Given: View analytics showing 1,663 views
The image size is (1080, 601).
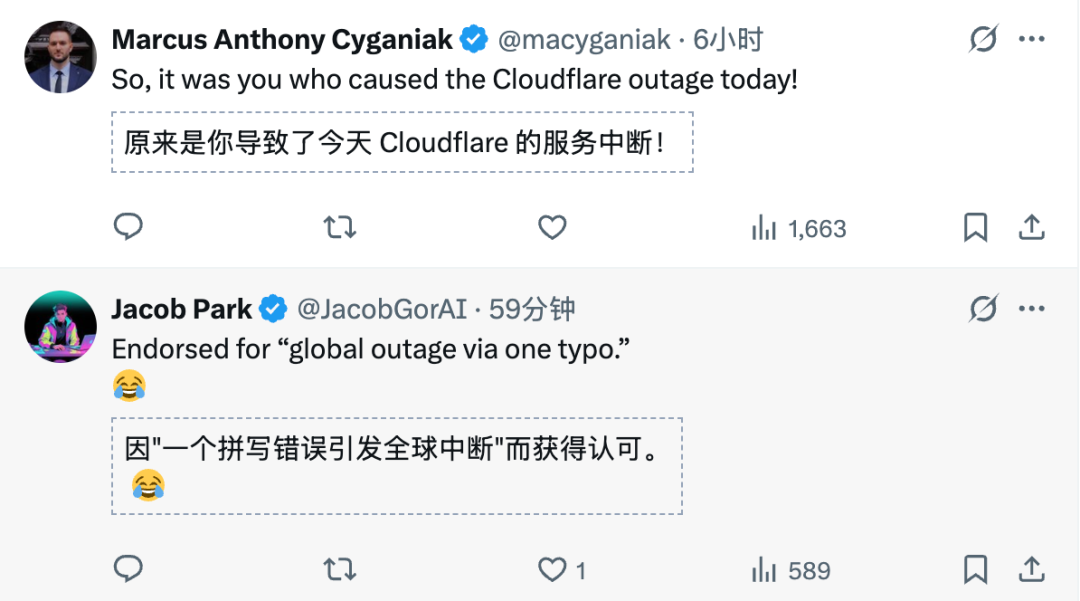Looking at the screenshot, I should (798, 229).
